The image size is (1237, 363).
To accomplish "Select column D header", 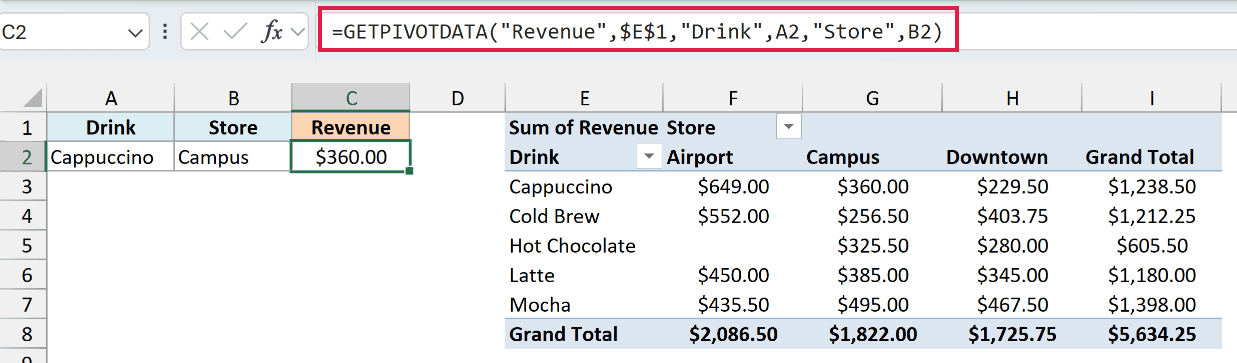I will click(x=457, y=98).
